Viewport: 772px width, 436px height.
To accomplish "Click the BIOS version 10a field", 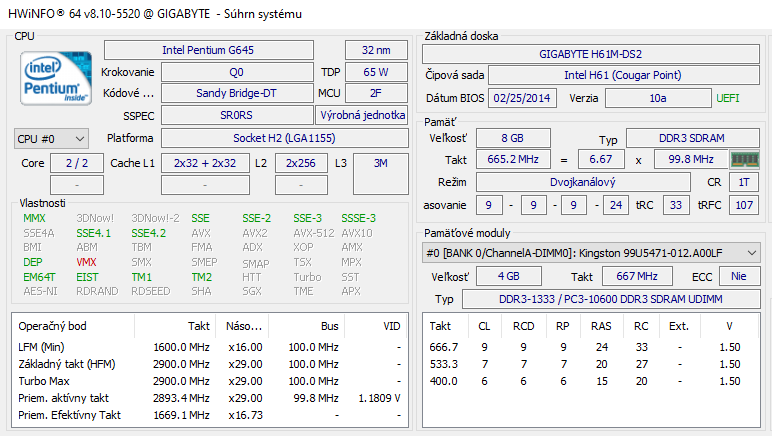I will click(x=658, y=98).
